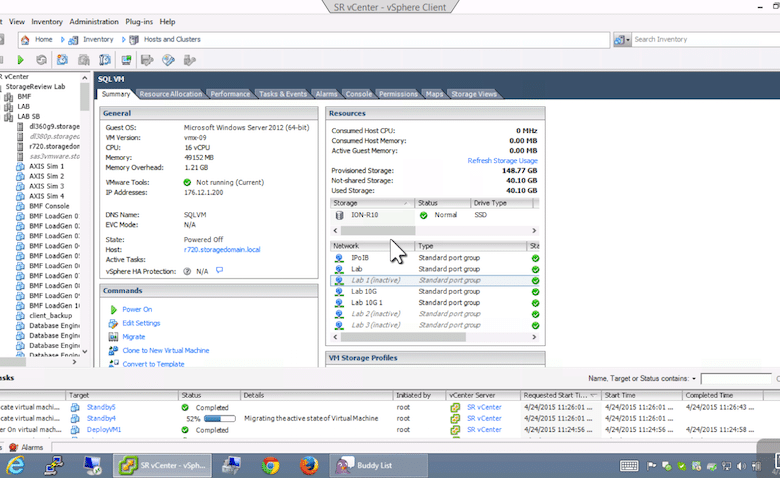Click the Refresh Storage Usage link
The height and width of the screenshot is (478, 780).
[502, 161]
